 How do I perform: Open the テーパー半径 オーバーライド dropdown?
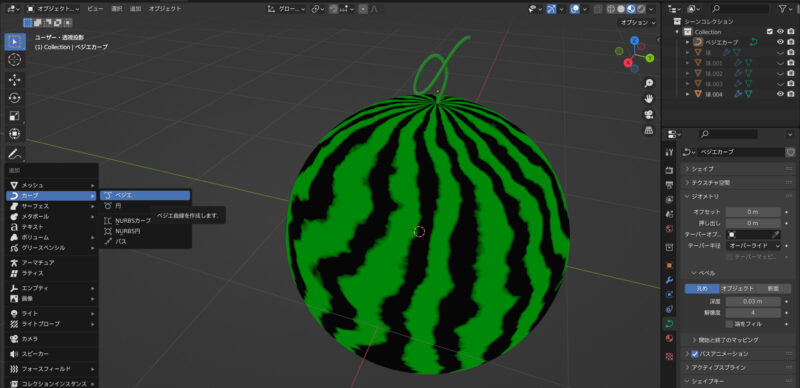click(754, 246)
